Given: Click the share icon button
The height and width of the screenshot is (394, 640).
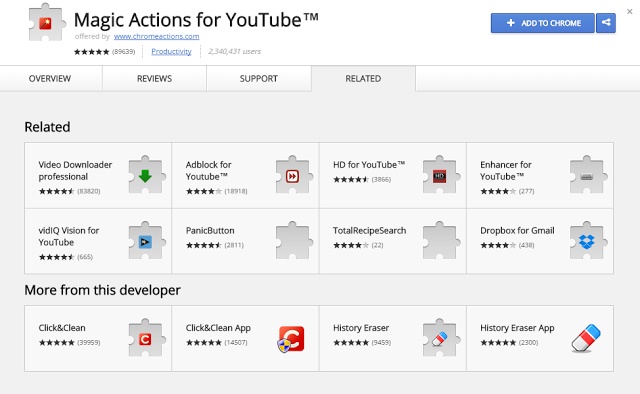Looking at the screenshot, I should (606, 23).
